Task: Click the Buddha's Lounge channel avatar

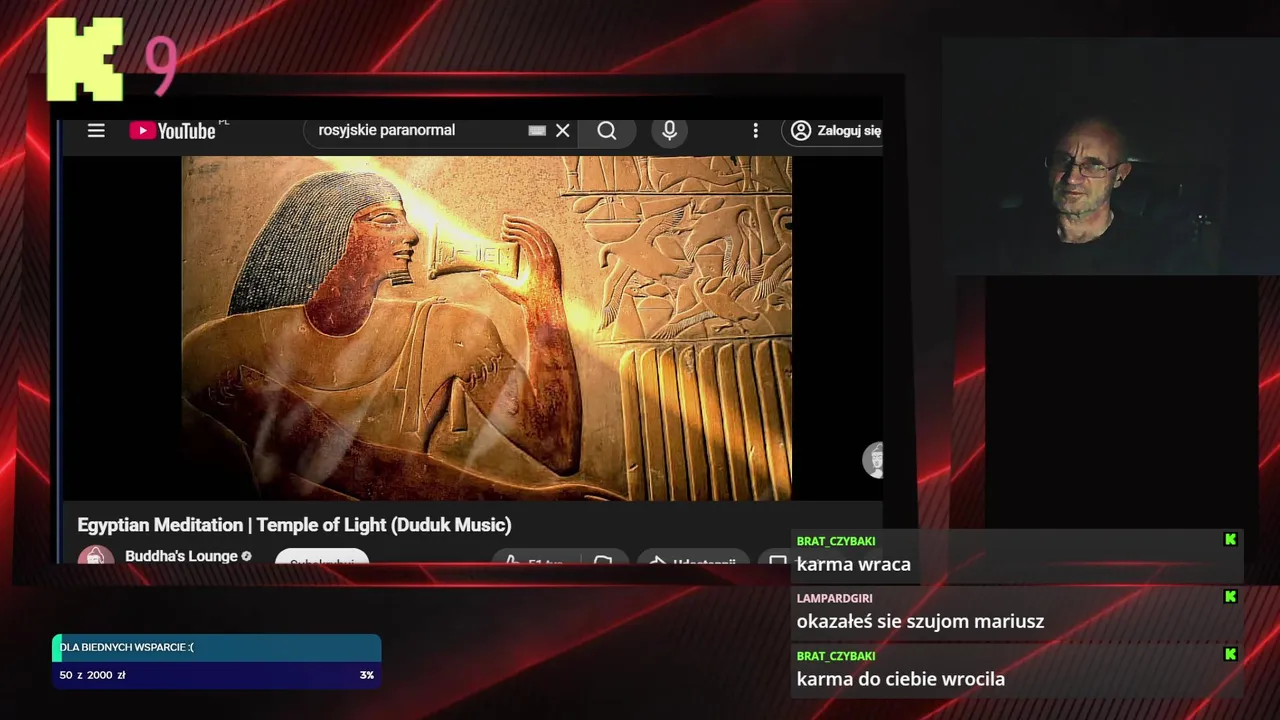Action: [x=96, y=556]
